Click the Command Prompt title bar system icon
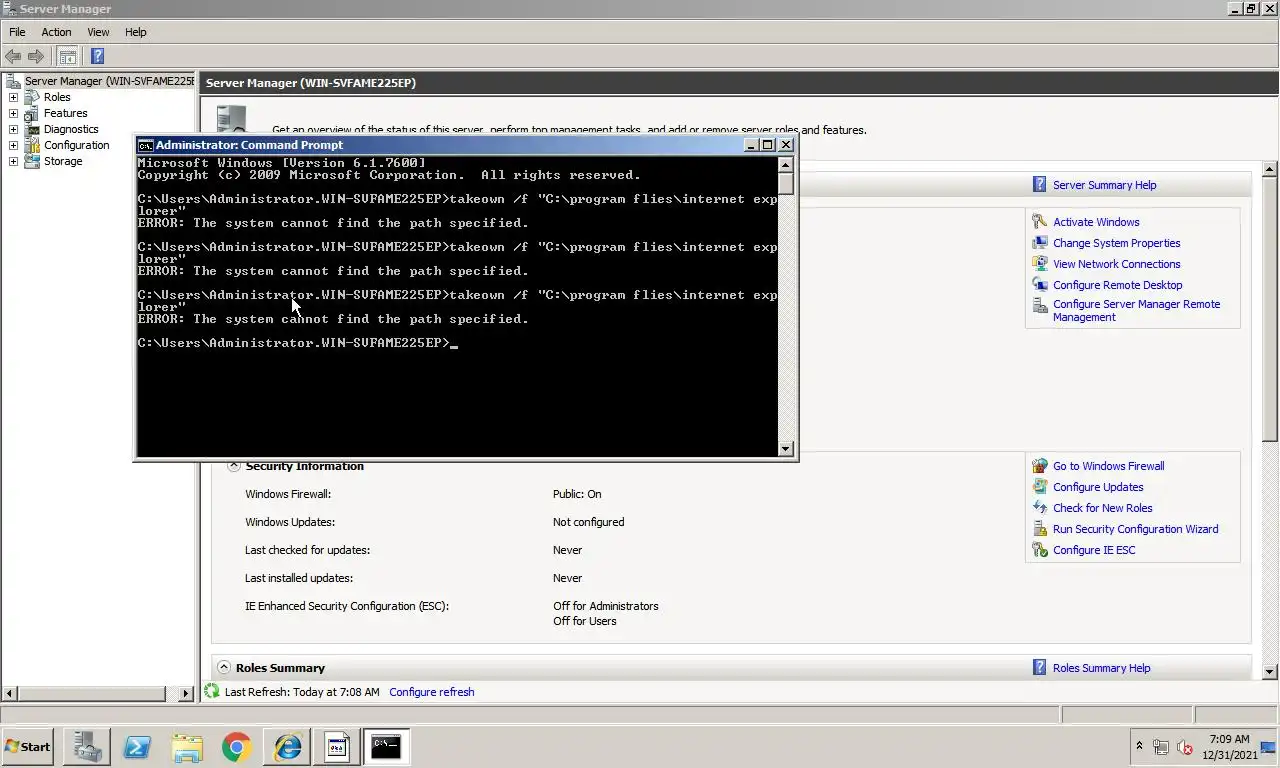 pyautogui.click(x=146, y=145)
